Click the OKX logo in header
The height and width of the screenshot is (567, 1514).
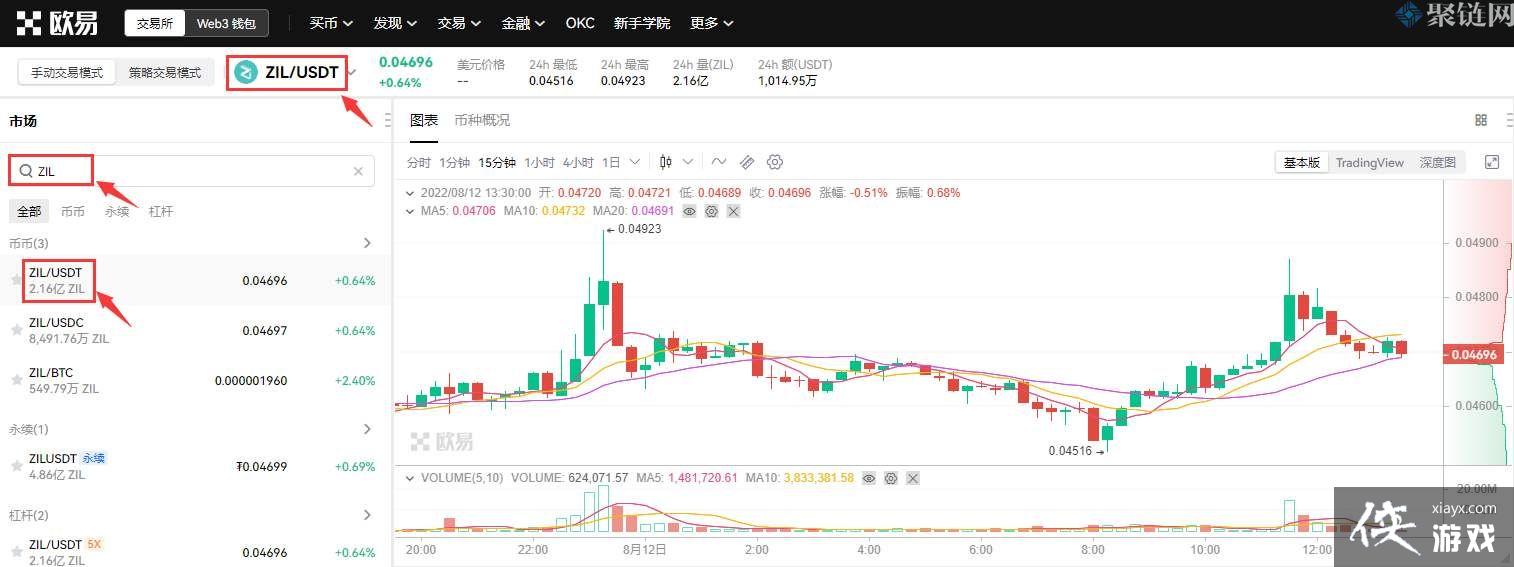pyautogui.click(x=57, y=22)
